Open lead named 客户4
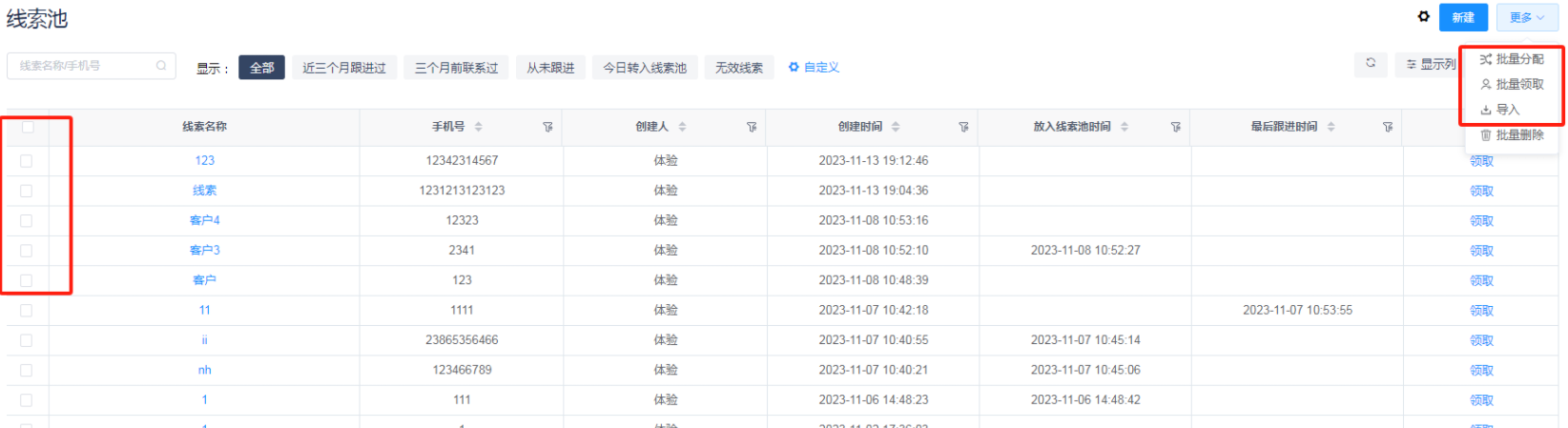Image resolution: width=1568 pixels, height=428 pixels. [205, 220]
